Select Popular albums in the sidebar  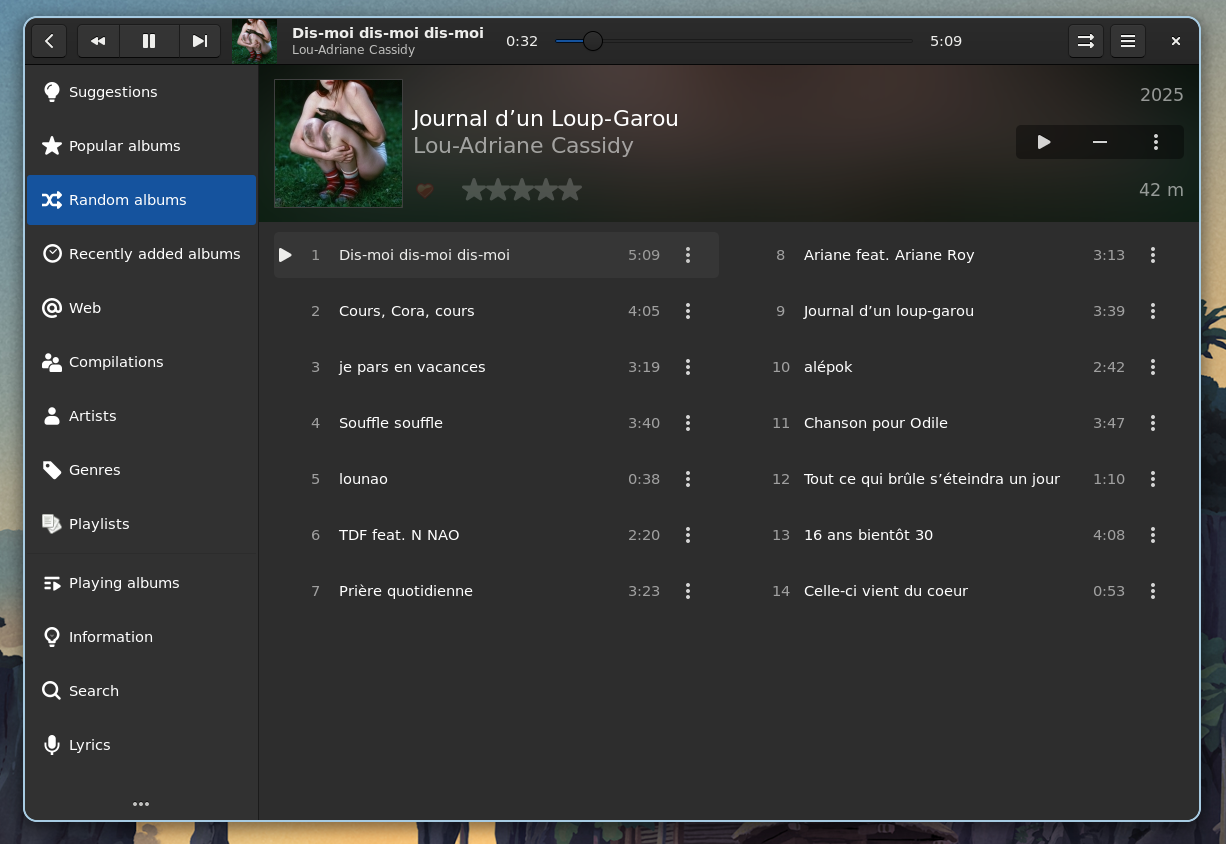click(124, 145)
